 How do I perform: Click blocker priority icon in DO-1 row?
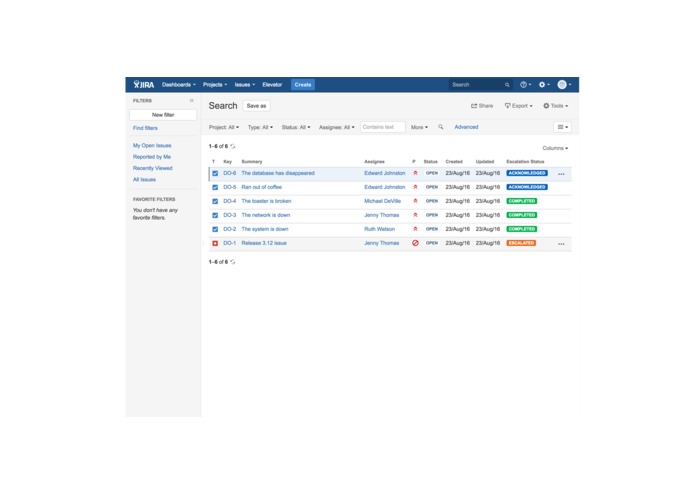[415, 243]
